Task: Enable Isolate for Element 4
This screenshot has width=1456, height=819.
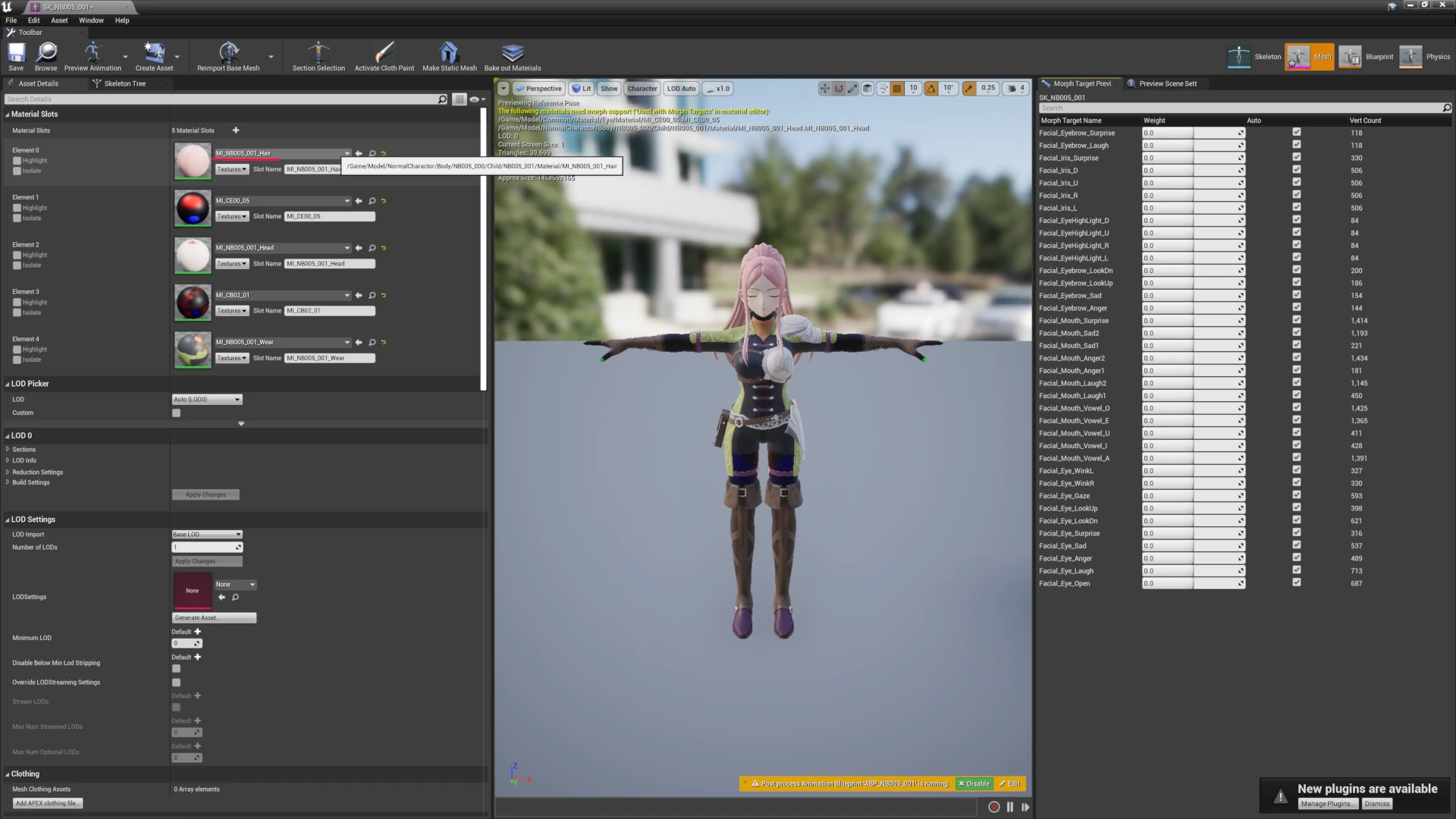Action: [17, 359]
